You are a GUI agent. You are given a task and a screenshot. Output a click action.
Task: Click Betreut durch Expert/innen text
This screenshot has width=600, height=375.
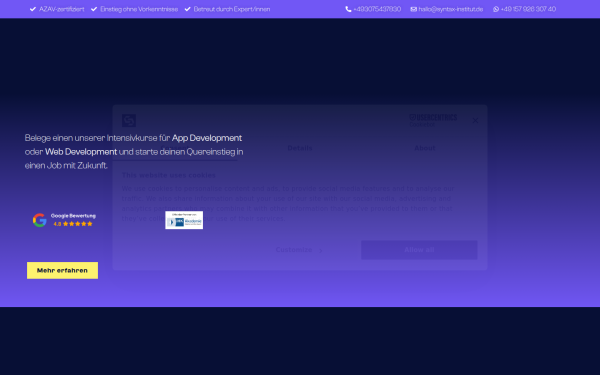click(x=232, y=9)
